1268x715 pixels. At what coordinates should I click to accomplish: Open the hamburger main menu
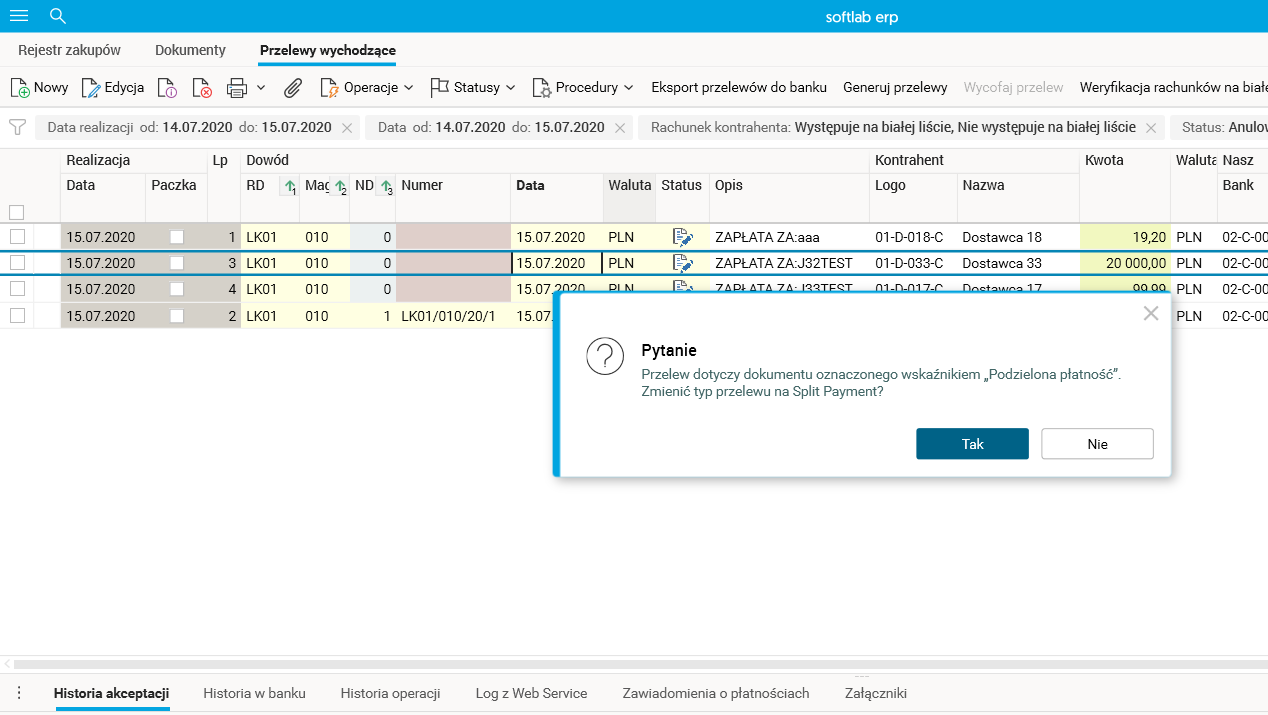coord(18,16)
